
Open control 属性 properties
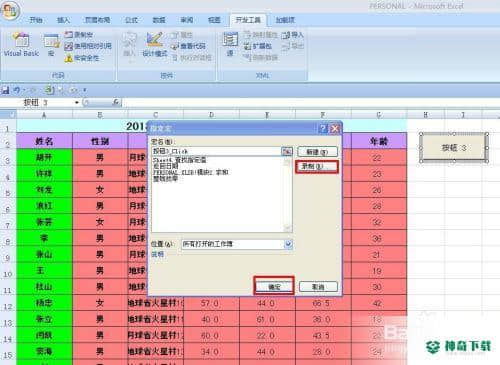182,35
